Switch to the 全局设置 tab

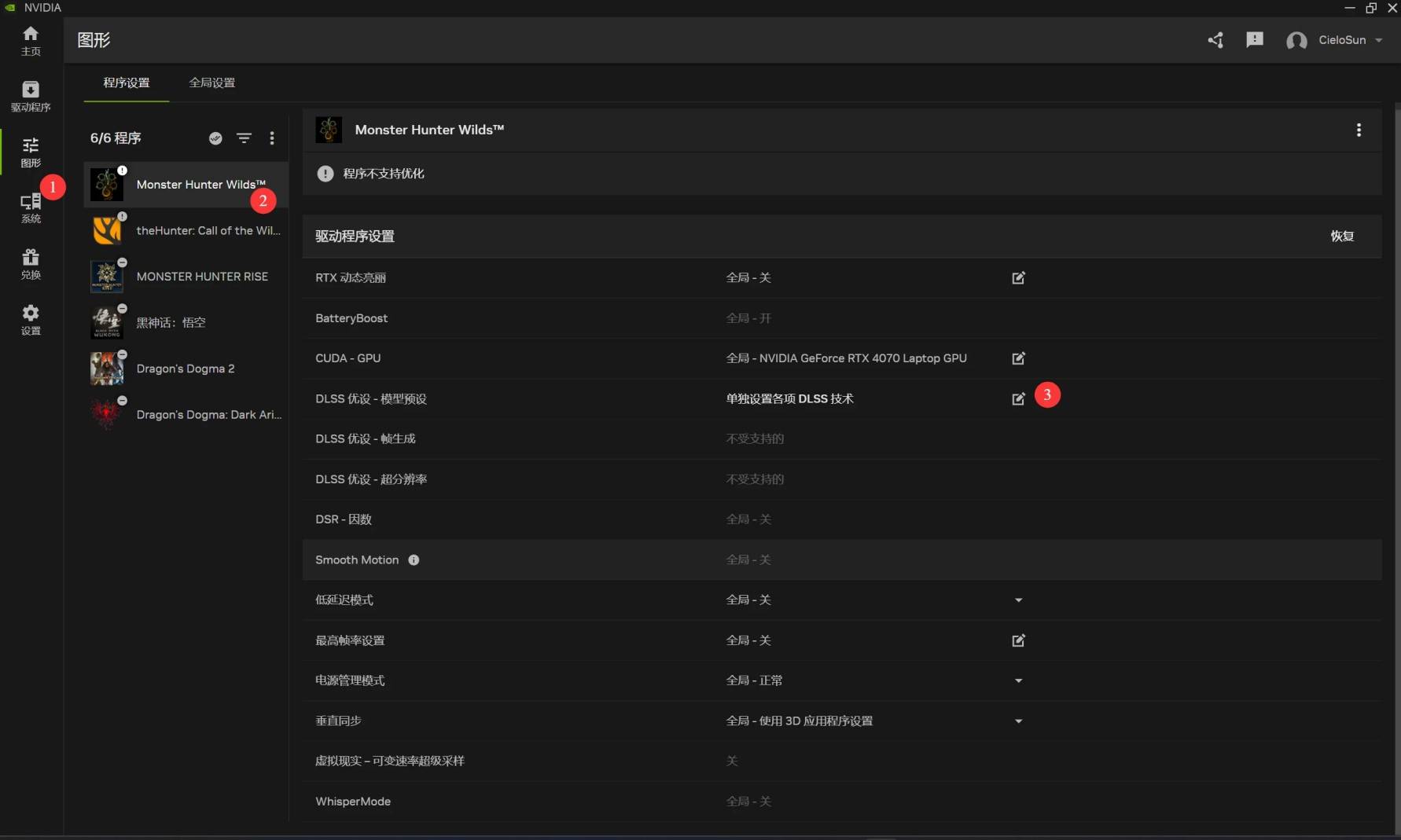pyautogui.click(x=212, y=83)
